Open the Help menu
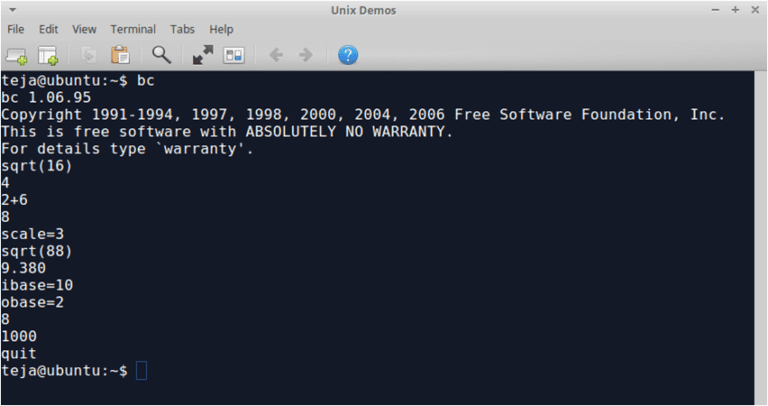The width and height of the screenshot is (768, 406). (221, 29)
